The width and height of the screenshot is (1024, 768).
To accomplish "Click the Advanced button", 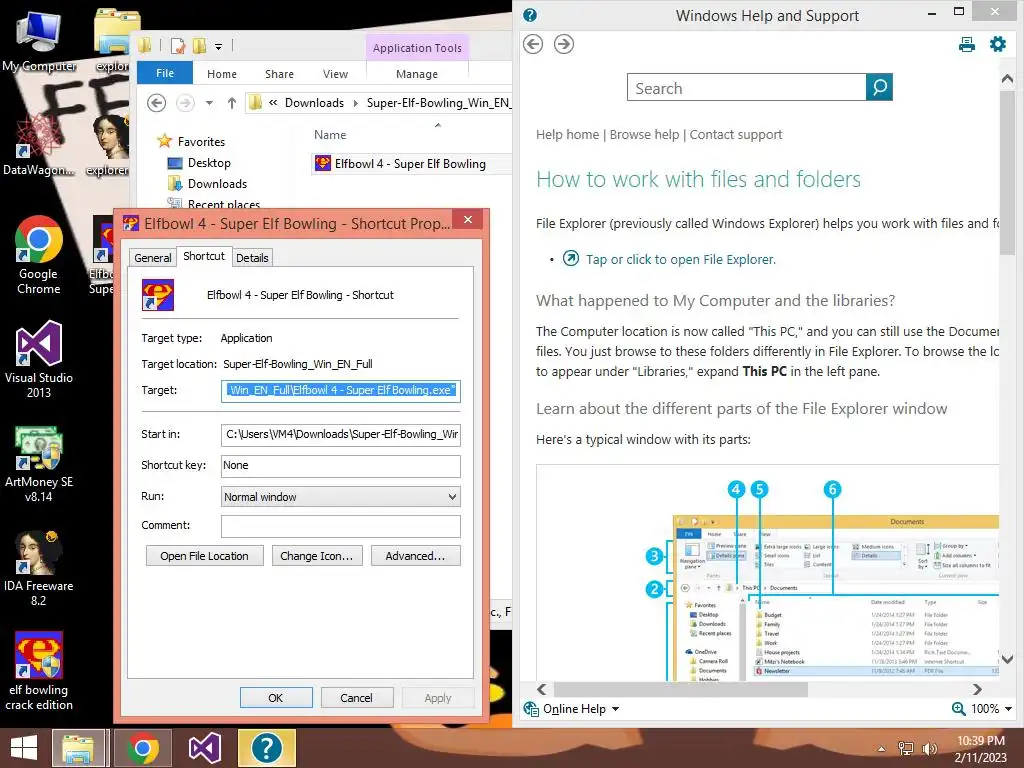I will tap(415, 556).
